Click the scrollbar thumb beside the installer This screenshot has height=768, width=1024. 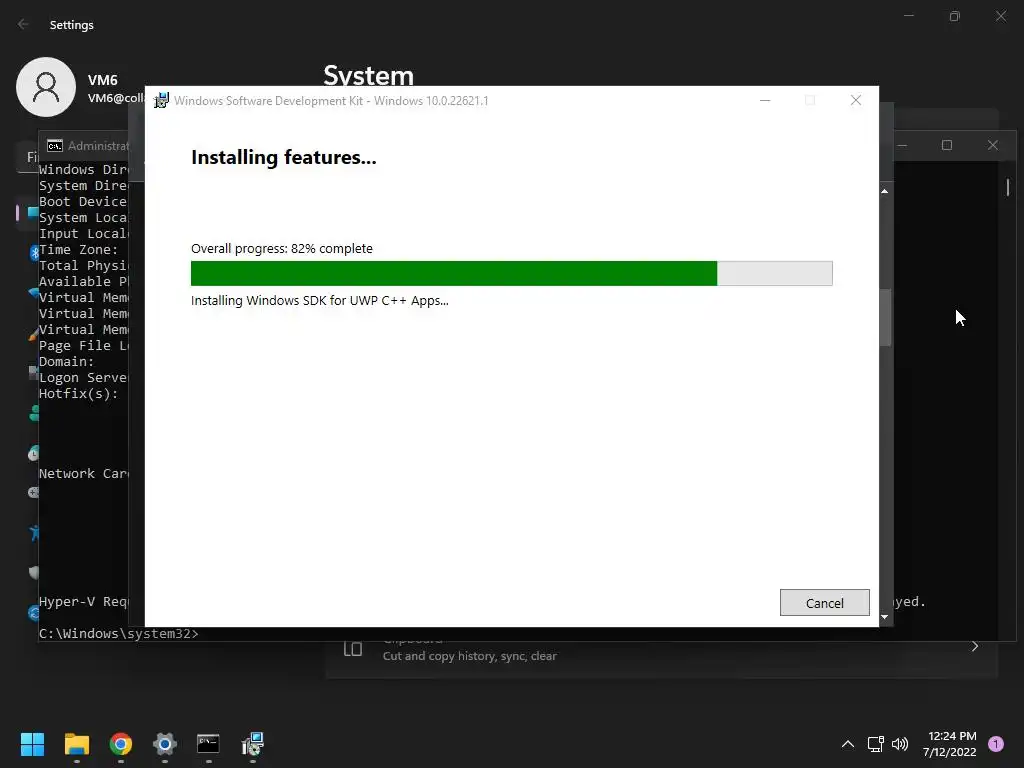[x=885, y=317]
